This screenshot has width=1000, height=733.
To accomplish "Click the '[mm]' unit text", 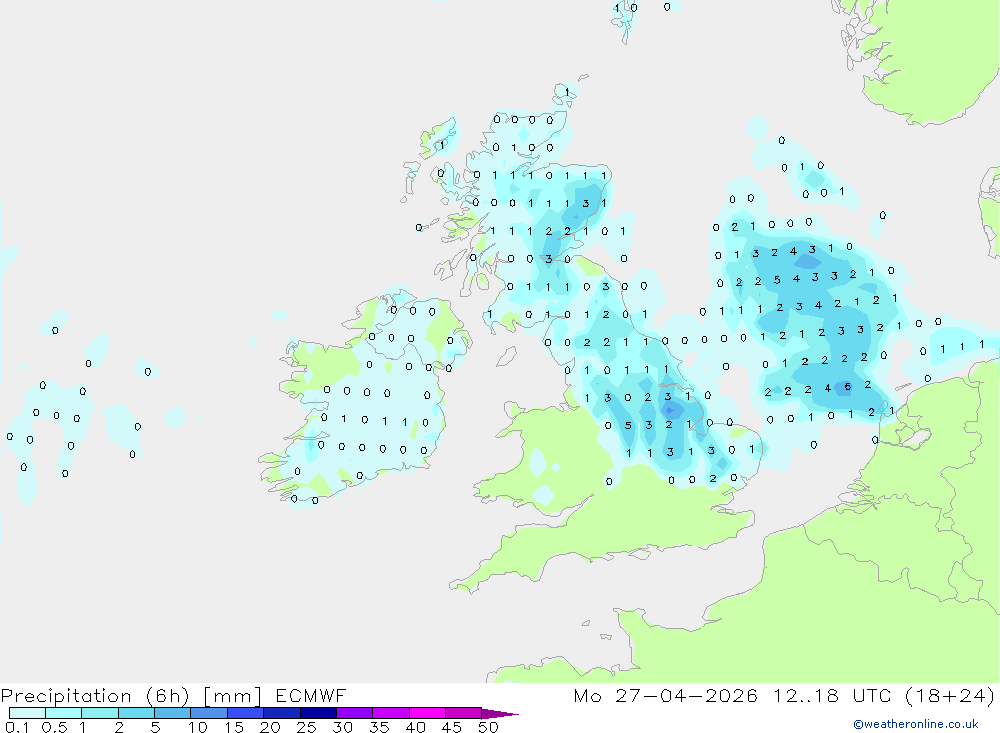I will (x=232, y=695).
